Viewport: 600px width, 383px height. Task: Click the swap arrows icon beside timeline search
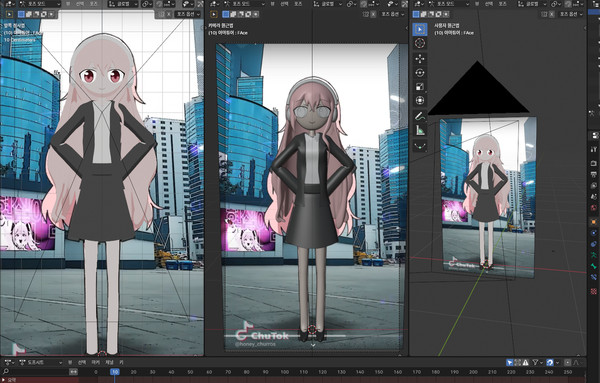73,372
